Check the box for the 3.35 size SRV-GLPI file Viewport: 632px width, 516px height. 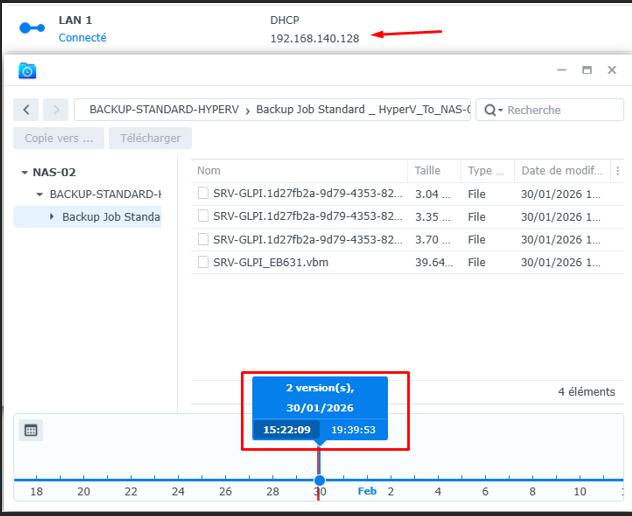click(203, 216)
